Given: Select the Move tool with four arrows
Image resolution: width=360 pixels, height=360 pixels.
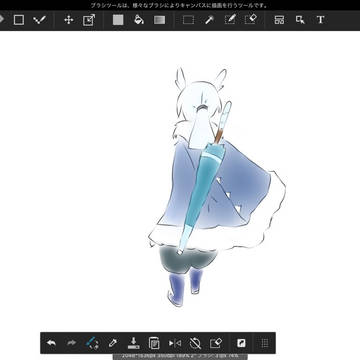Looking at the screenshot, I should pos(69,20).
